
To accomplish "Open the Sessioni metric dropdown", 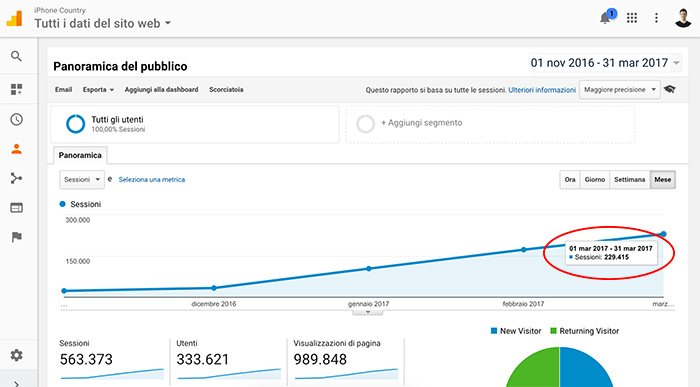I will [x=82, y=179].
